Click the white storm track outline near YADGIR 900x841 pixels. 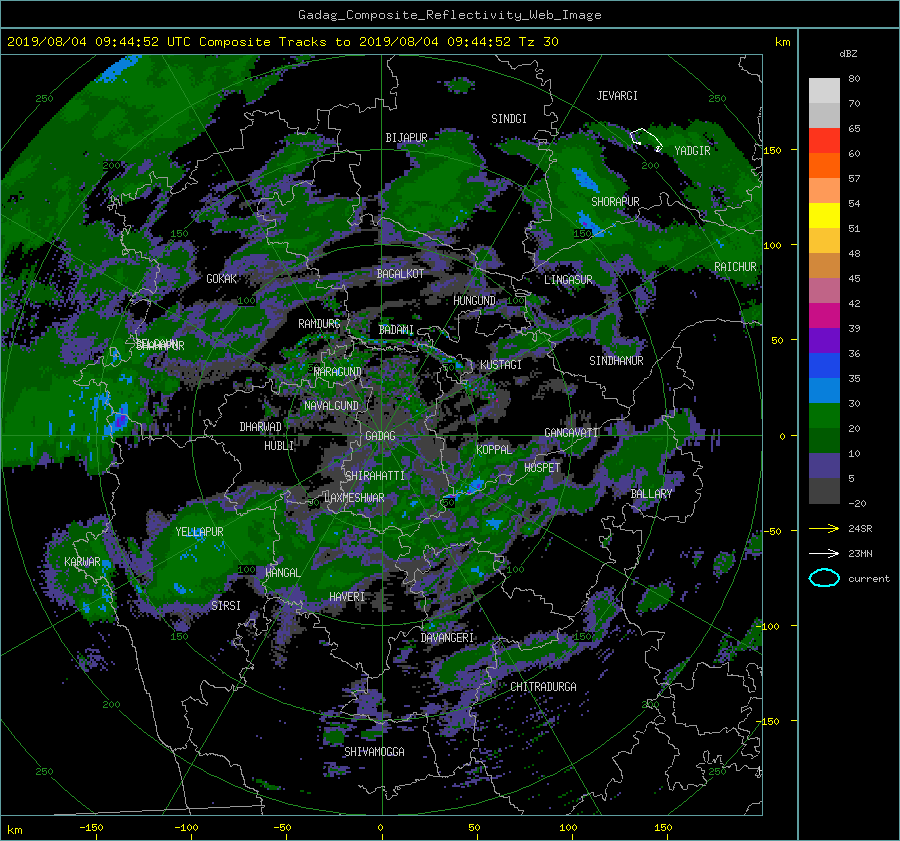[x=646, y=139]
